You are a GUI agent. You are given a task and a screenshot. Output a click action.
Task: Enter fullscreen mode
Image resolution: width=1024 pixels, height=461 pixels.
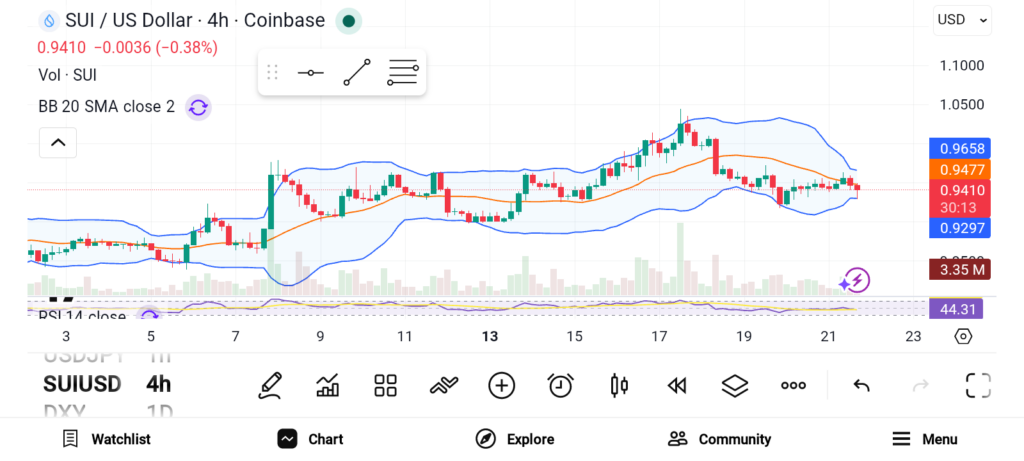click(x=977, y=385)
